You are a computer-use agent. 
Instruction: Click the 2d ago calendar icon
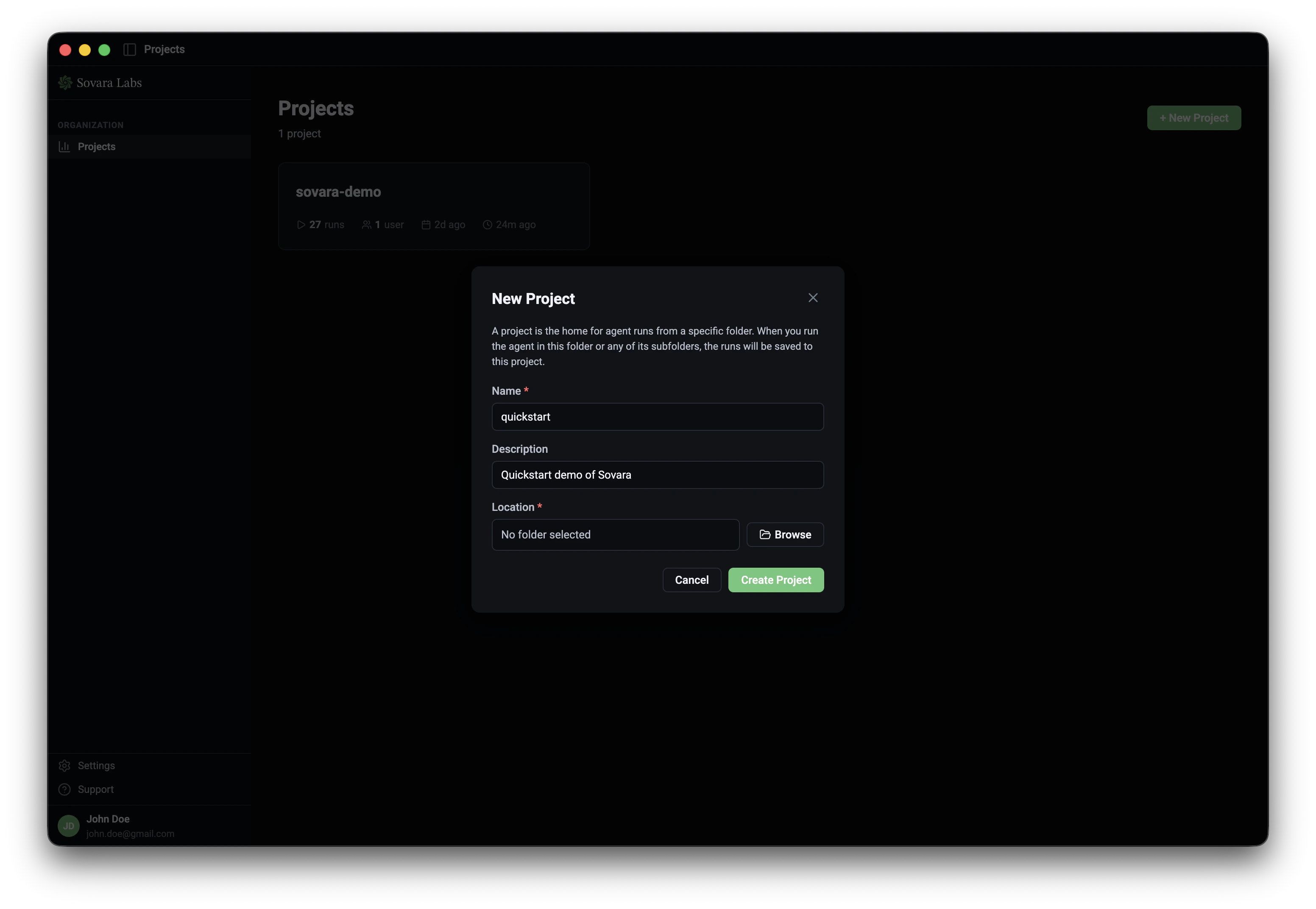425,224
